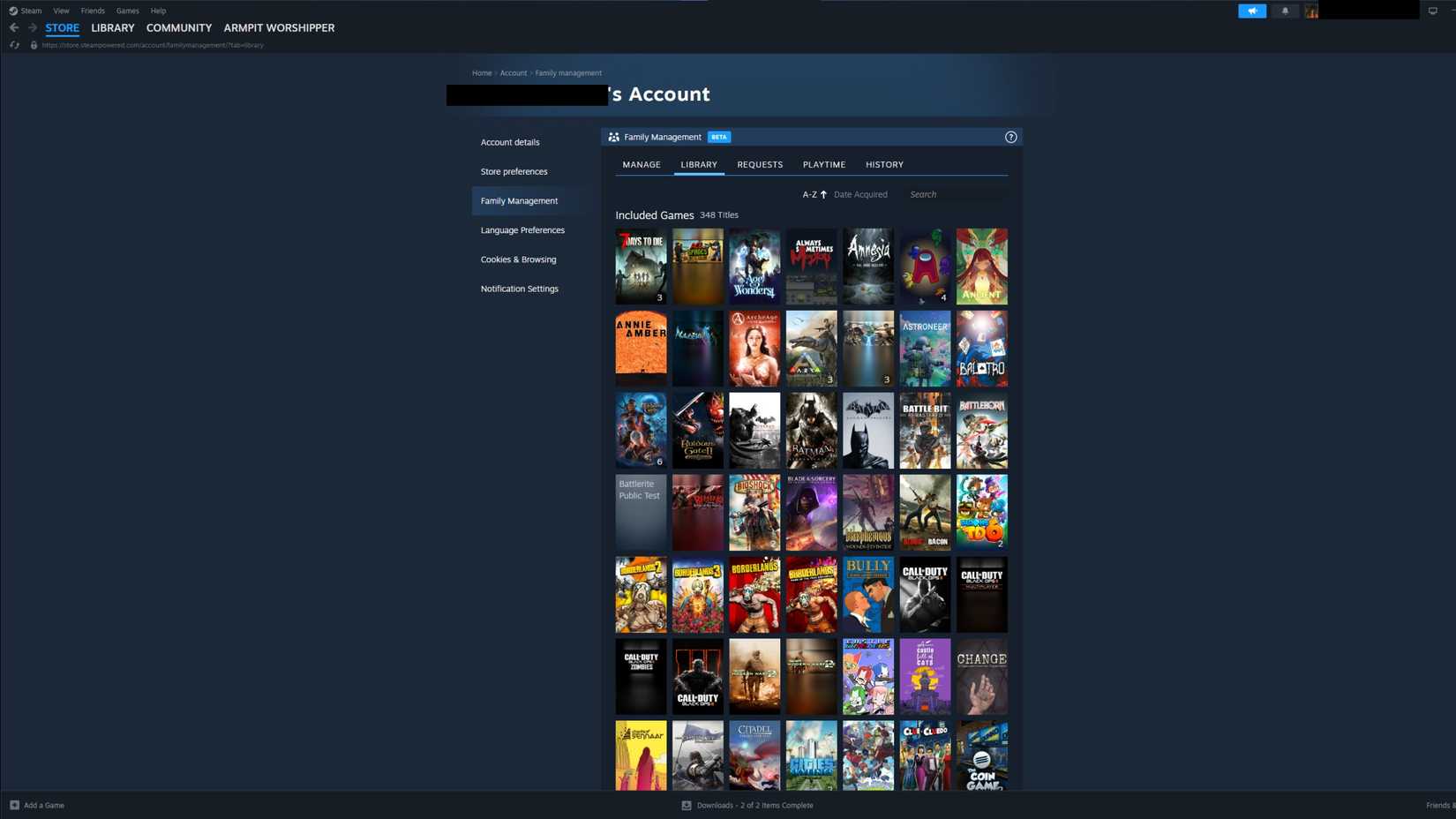Navigate back with the back arrow
Image resolution: width=1456 pixels, height=819 pixels.
tap(14, 27)
